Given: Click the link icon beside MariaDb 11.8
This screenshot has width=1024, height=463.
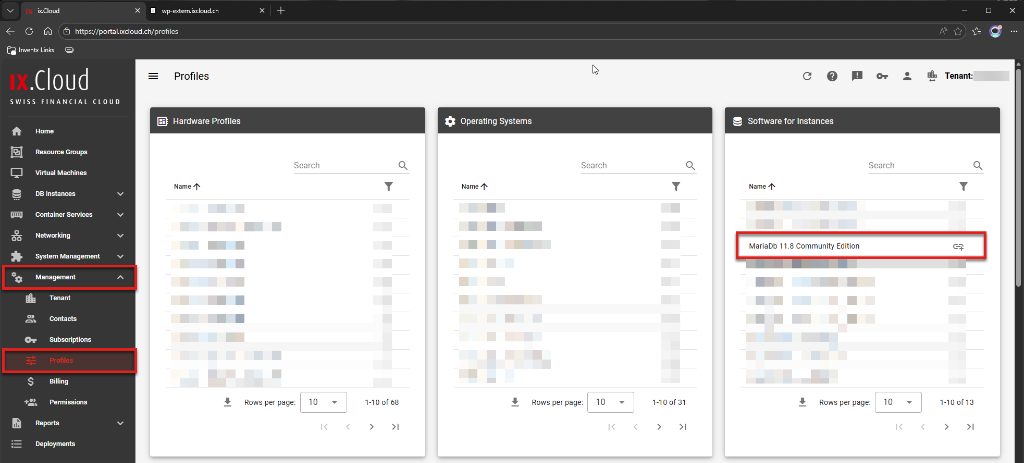Looking at the screenshot, I should coord(959,247).
